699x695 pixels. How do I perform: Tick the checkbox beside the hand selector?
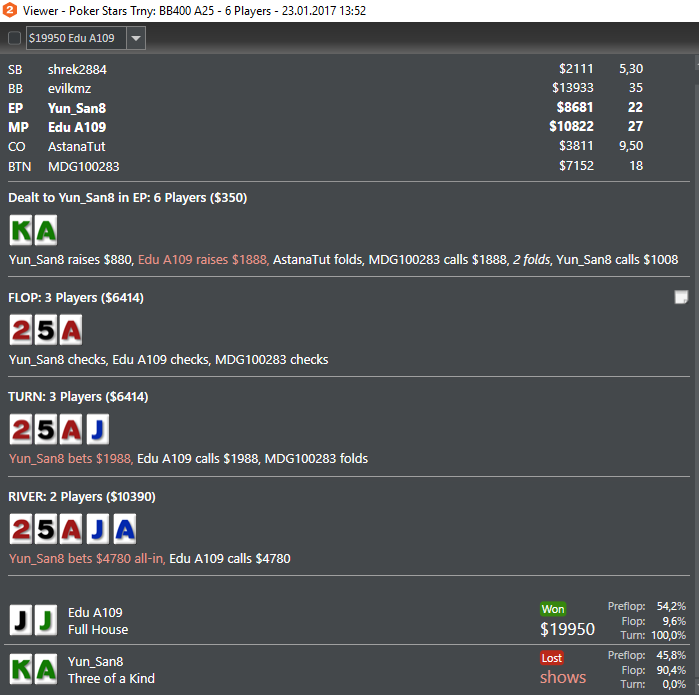click(x=14, y=38)
